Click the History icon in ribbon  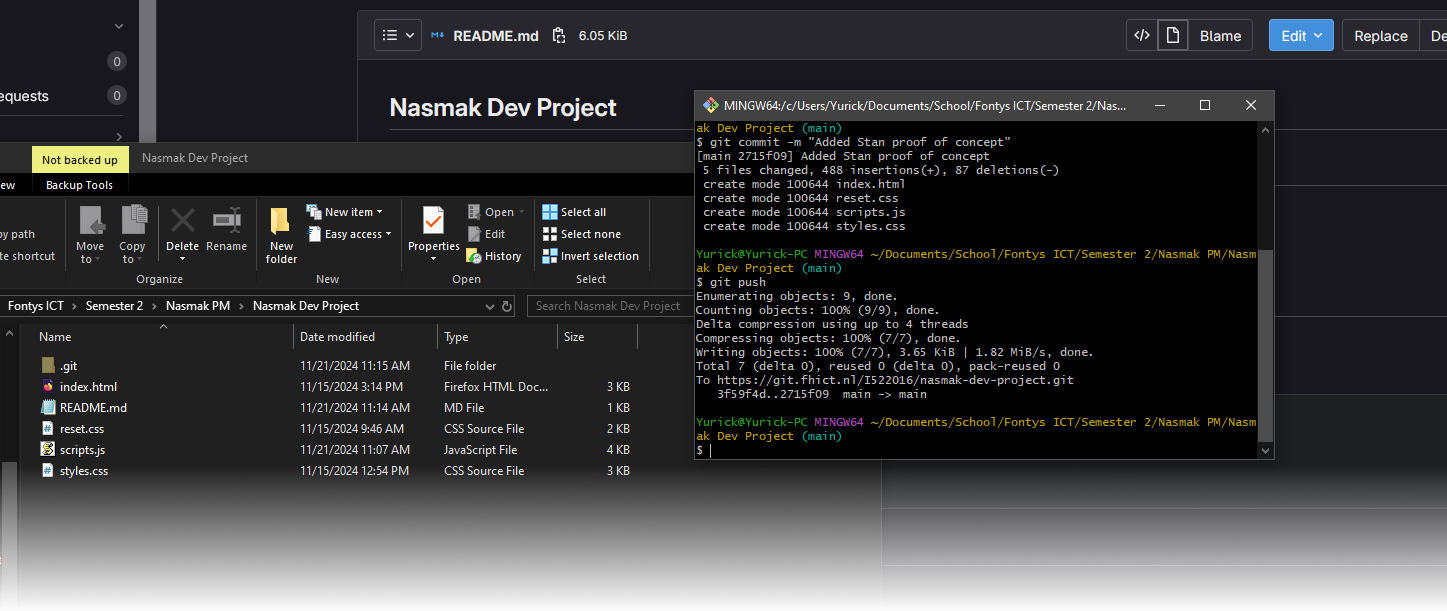click(494, 256)
